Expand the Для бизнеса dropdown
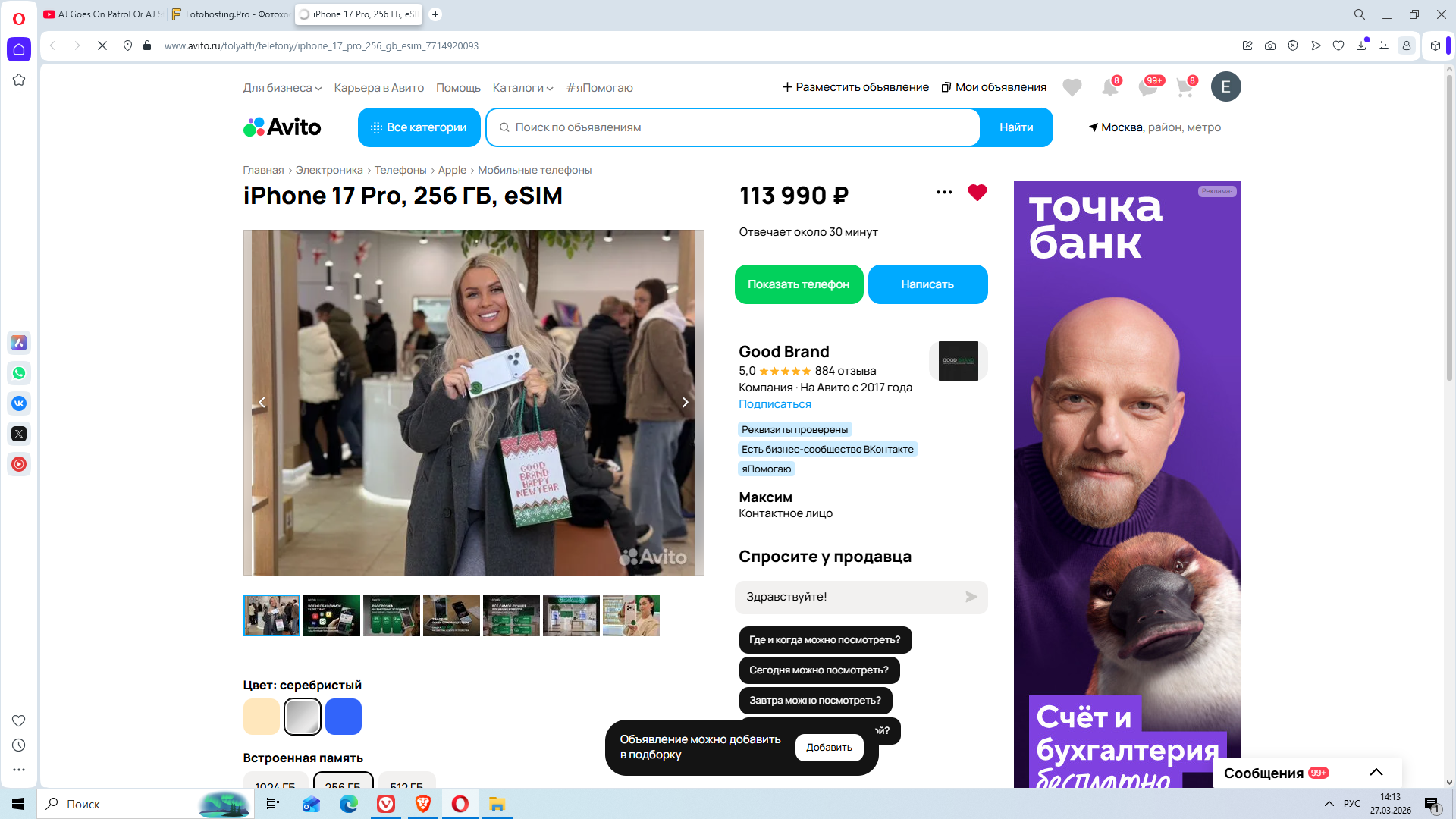 coord(282,88)
